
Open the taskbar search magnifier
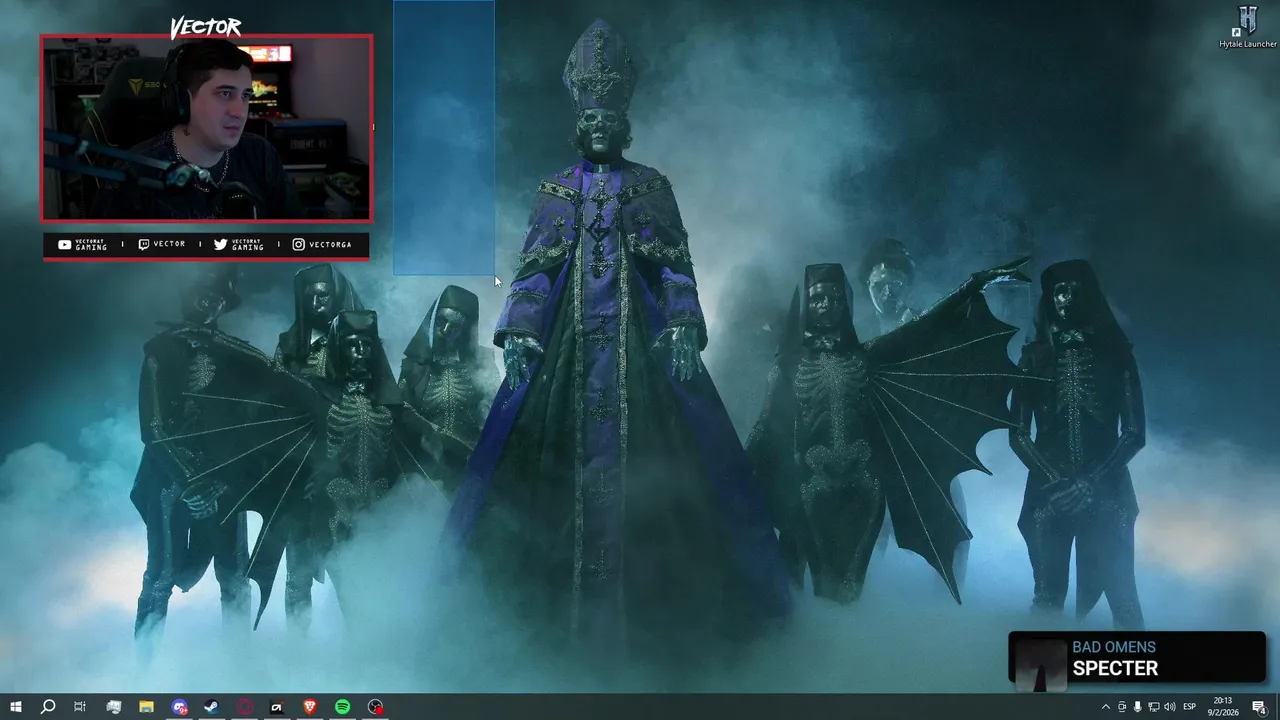click(47, 707)
